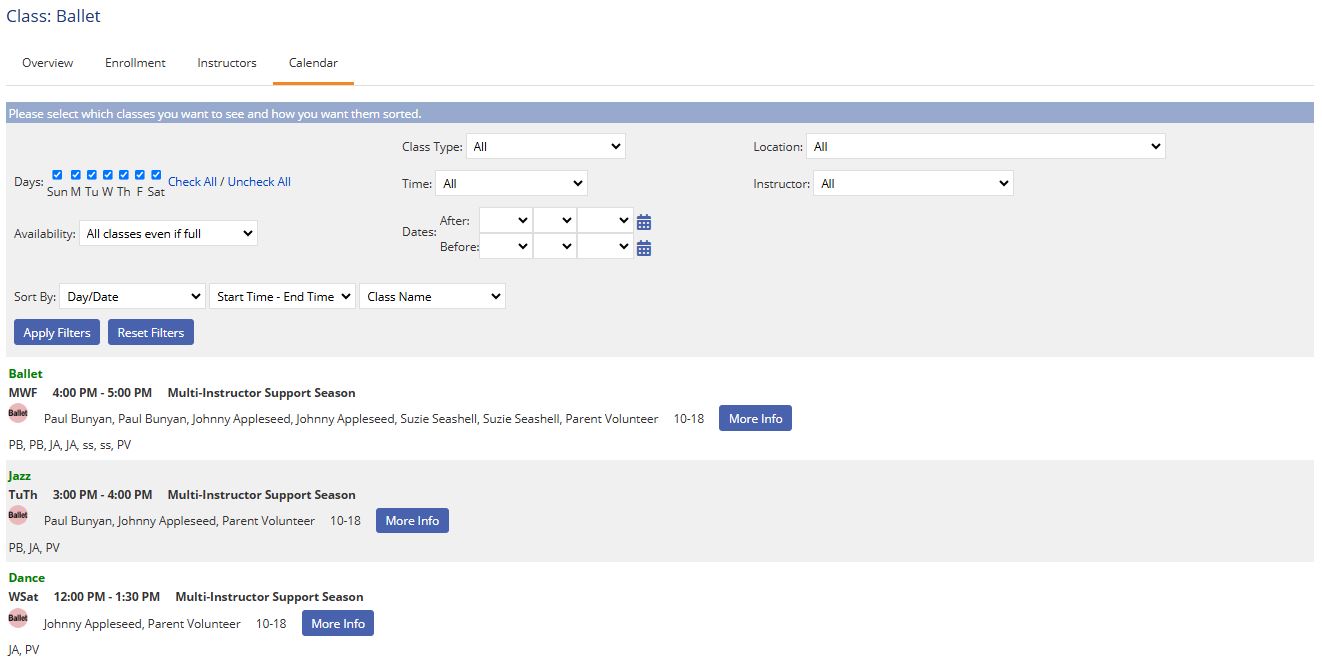Screen dimensions: 1322x669
Task: Expand the Instructor dropdown
Action: point(912,184)
